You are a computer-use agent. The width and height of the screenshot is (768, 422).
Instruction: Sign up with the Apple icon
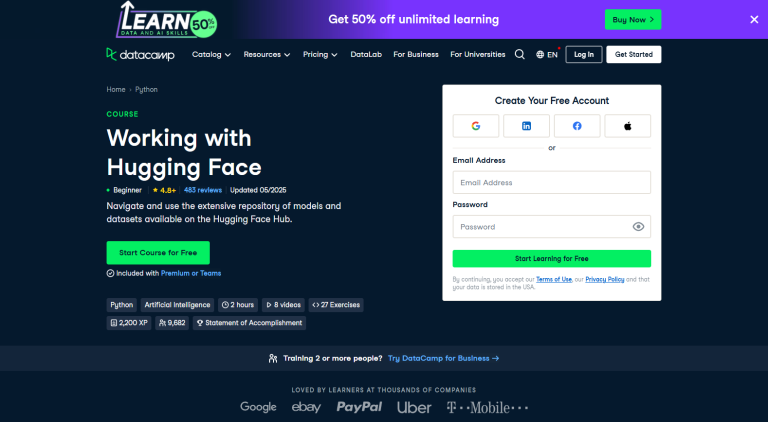tap(627, 126)
